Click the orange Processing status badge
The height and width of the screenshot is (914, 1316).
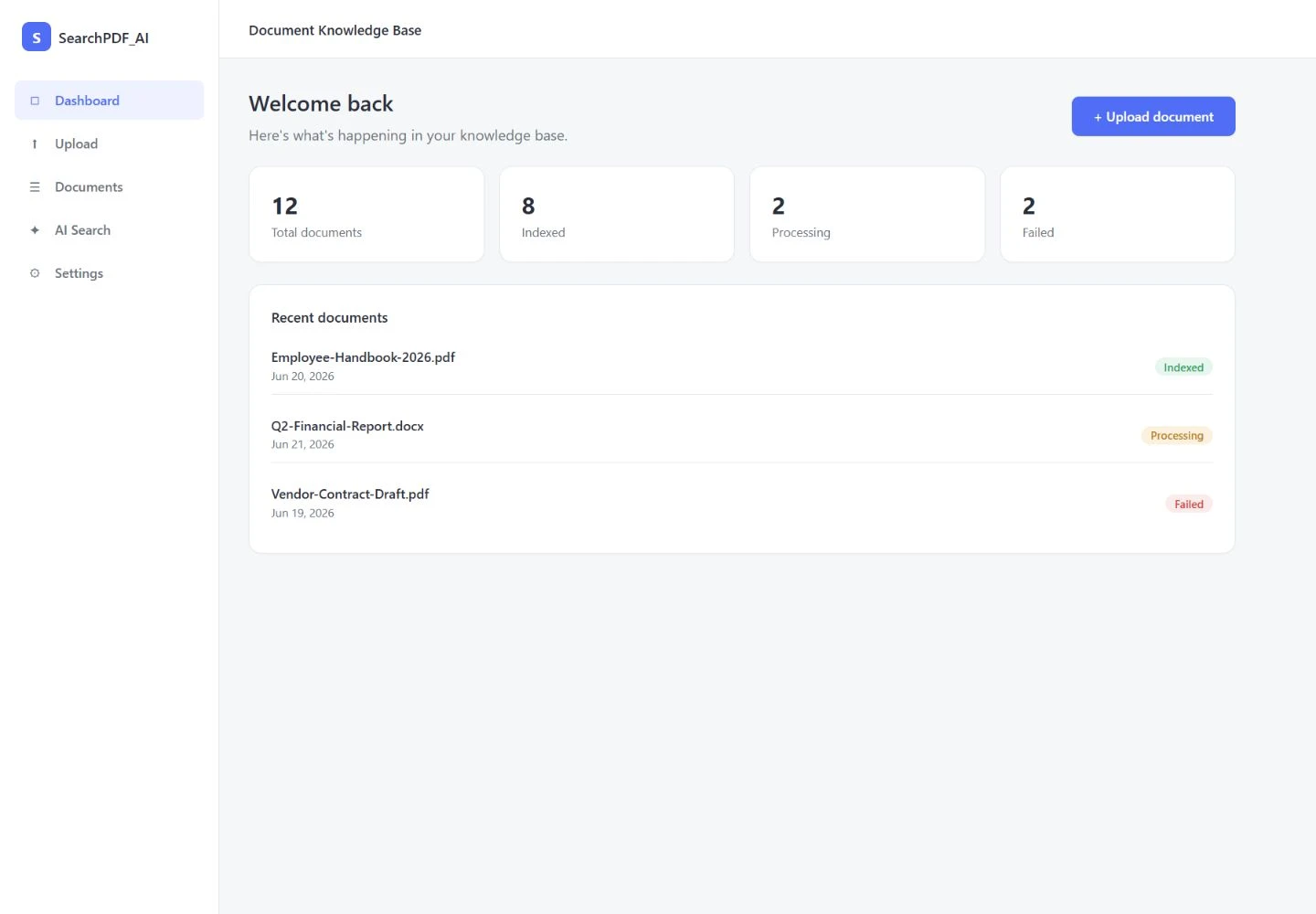[1177, 436]
